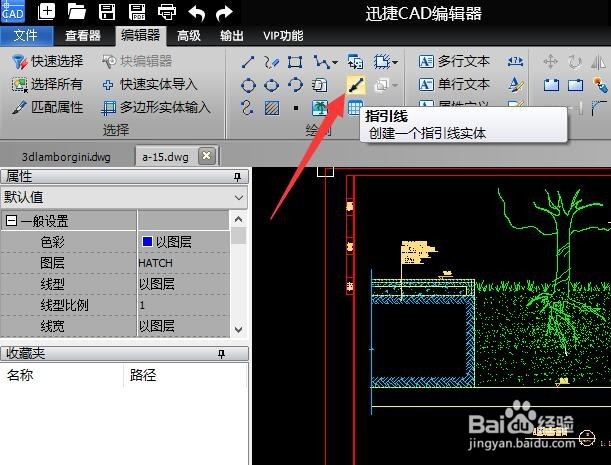611x465 pixels.
Task: Export the drawing with the Save as PDF icon
Action: point(137,11)
